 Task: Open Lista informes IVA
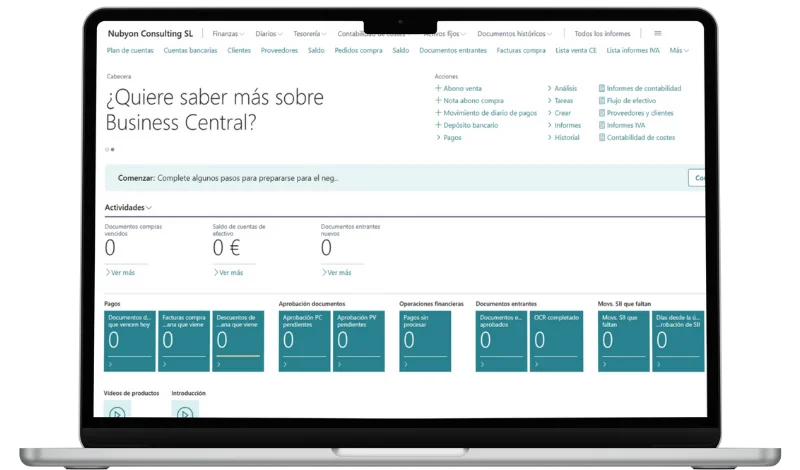point(633,51)
